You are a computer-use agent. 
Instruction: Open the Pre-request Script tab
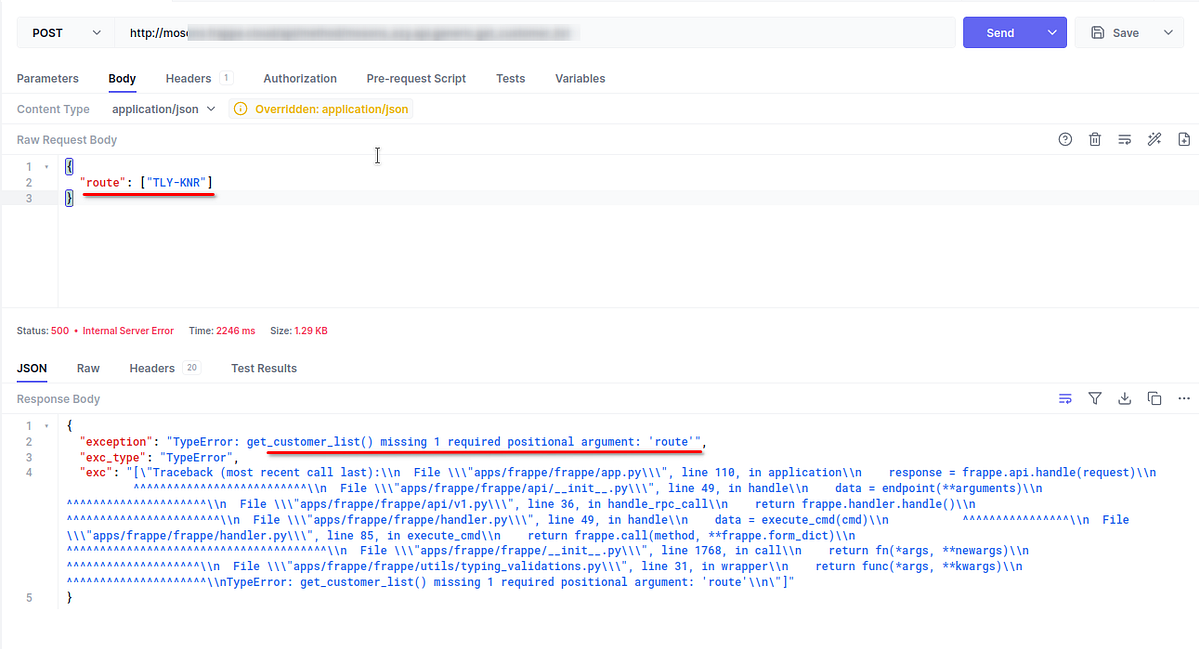click(416, 78)
